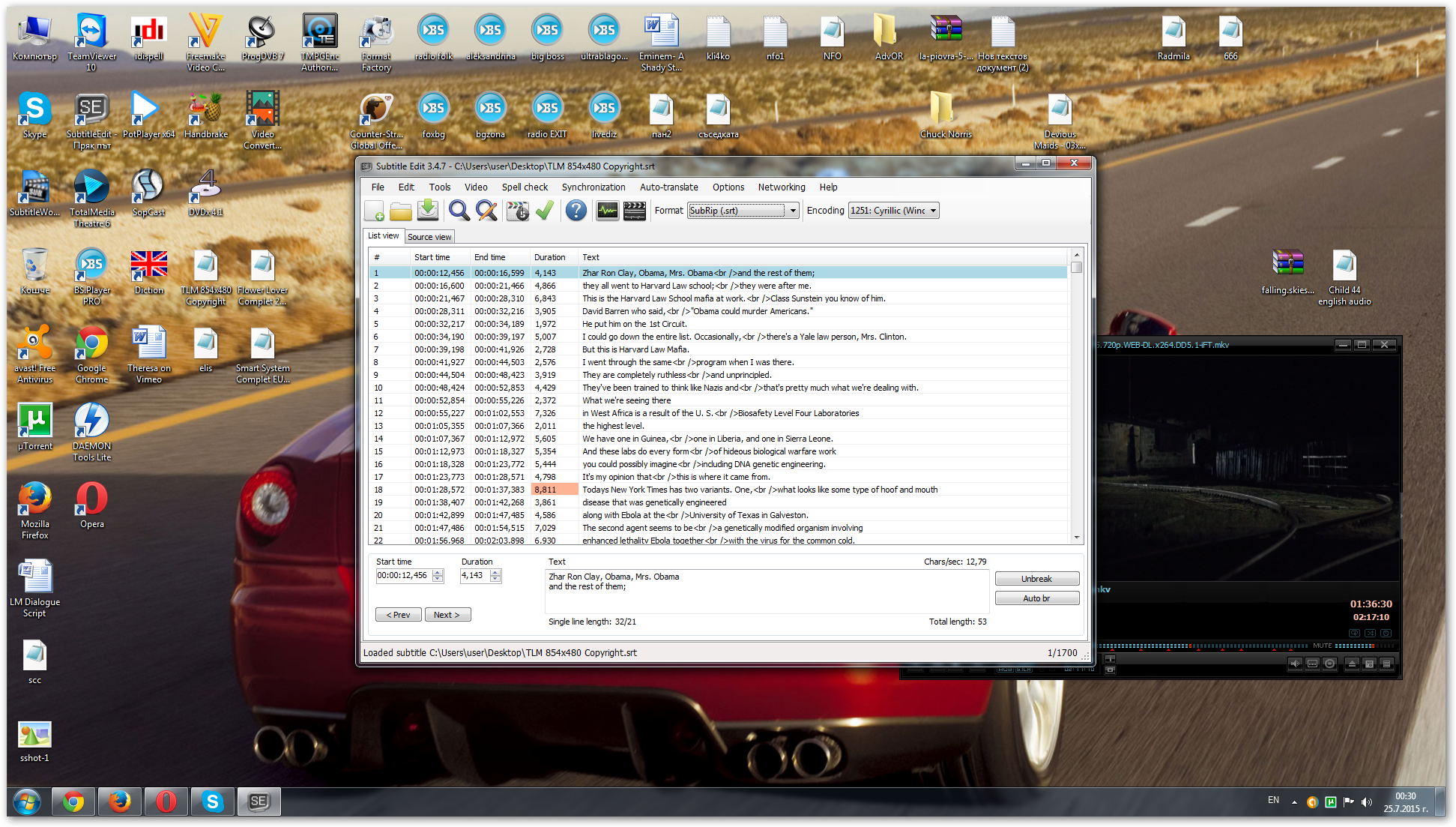The height and width of the screenshot is (827, 1456).
Task: Toggle the waveform display icon
Action: coord(608,211)
